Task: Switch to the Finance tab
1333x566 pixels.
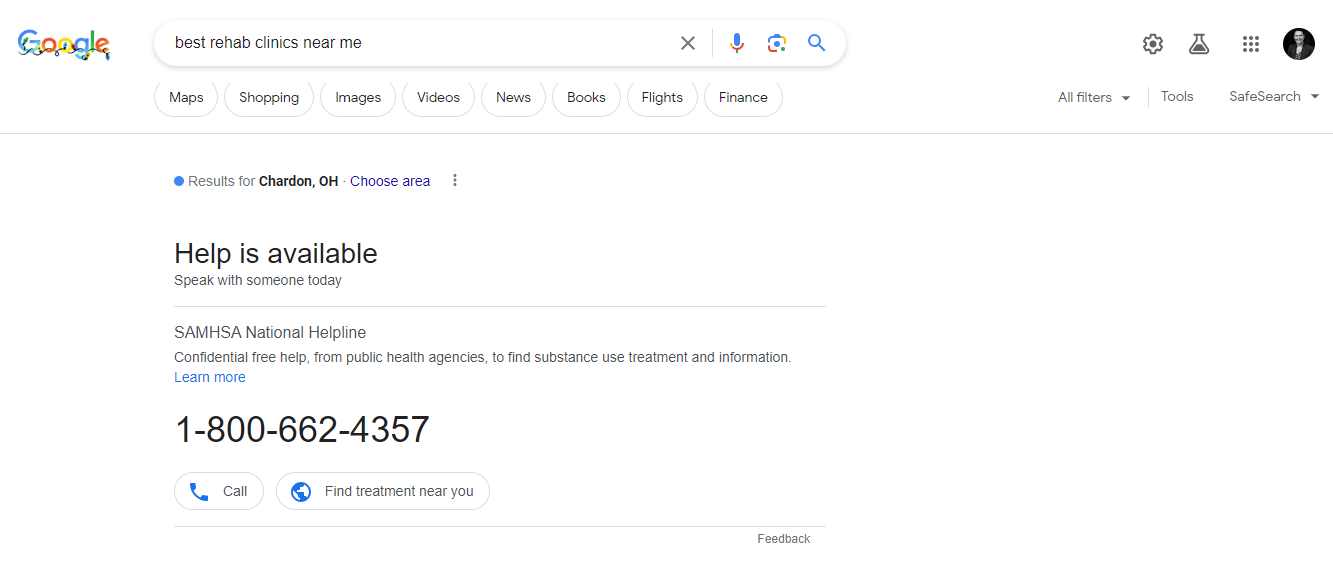Action: tap(743, 97)
